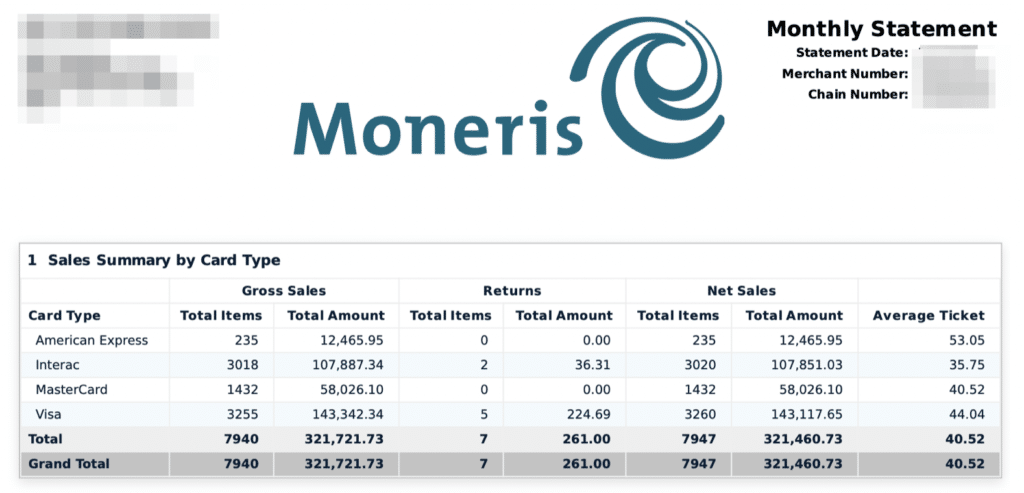Viewport: 1024px width, 493px height.
Task: Click Total row net items "7947"
Action: click(699, 439)
